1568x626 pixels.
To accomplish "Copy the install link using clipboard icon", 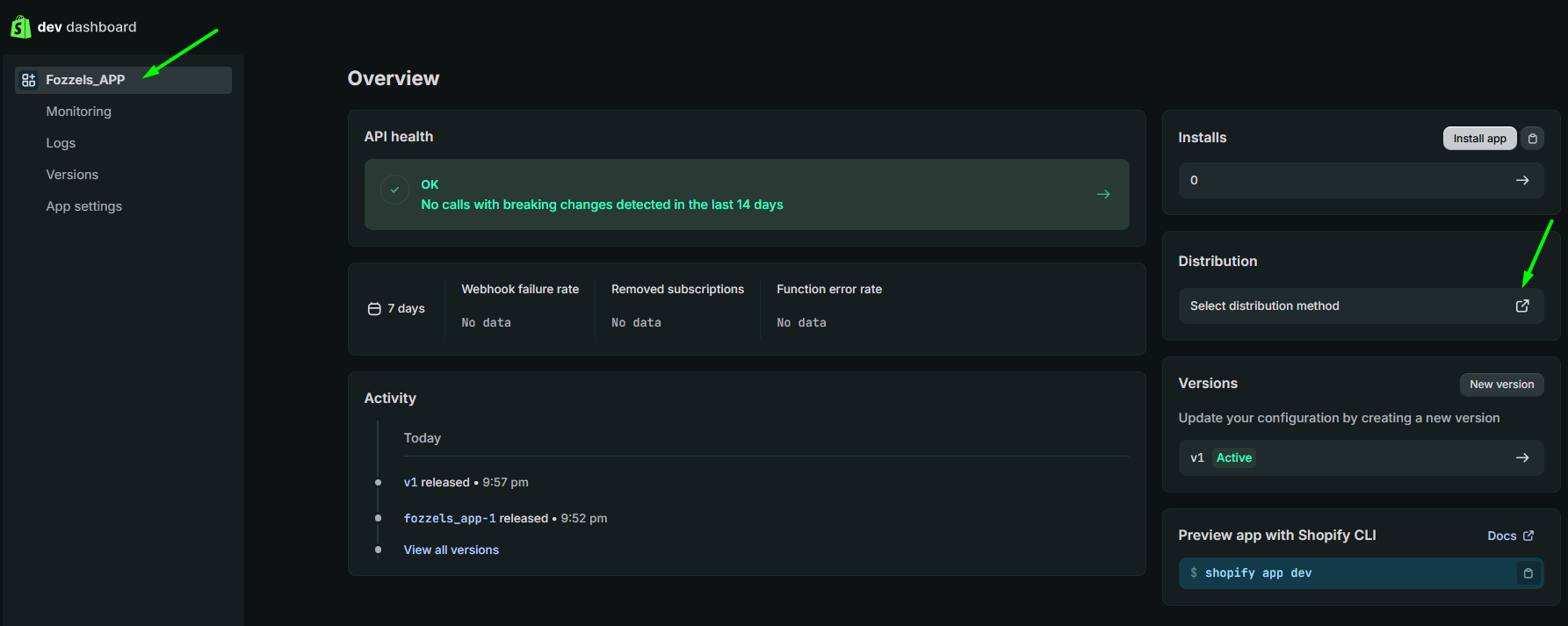I will pyautogui.click(x=1533, y=139).
